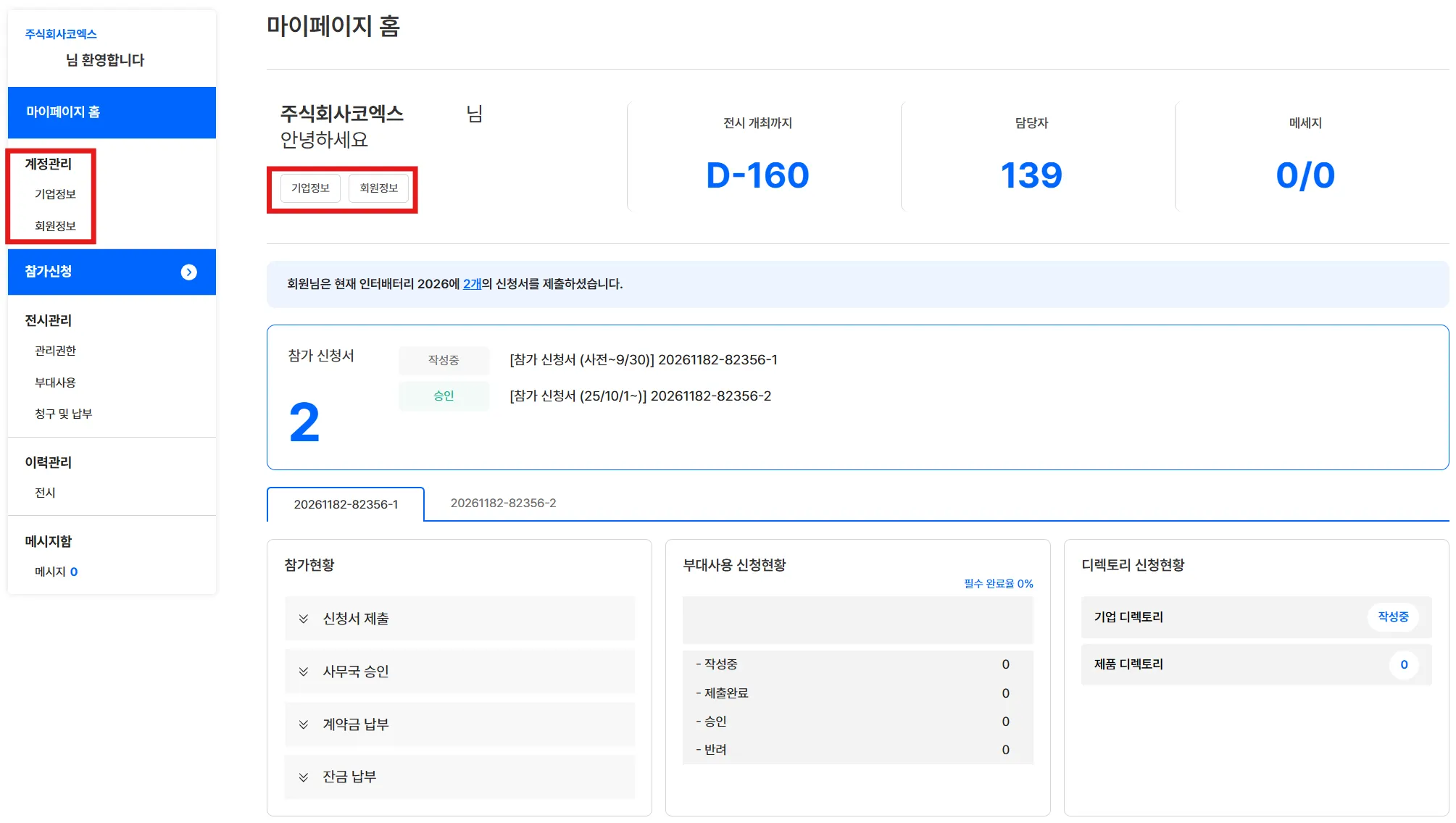Click the arrow icon beside 참가신청
This screenshot has height=823, width=1456.
(188, 272)
